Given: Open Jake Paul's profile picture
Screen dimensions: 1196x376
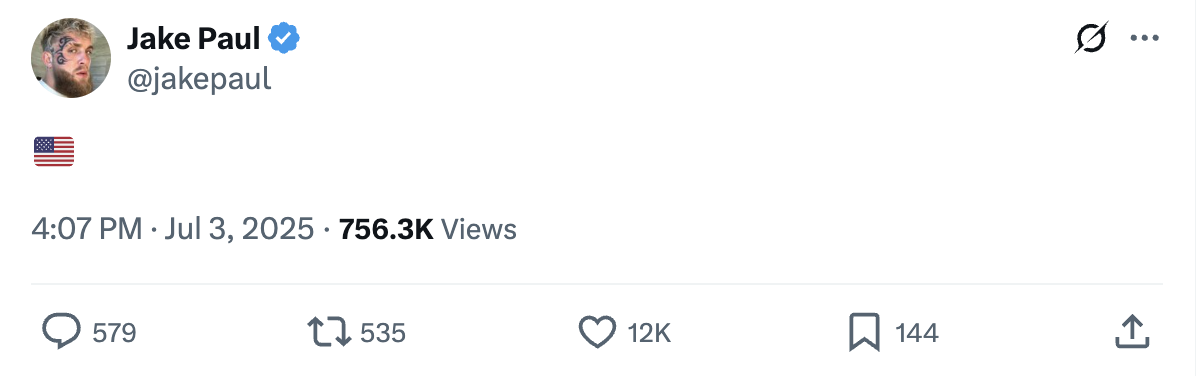Looking at the screenshot, I should pos(71,58).
